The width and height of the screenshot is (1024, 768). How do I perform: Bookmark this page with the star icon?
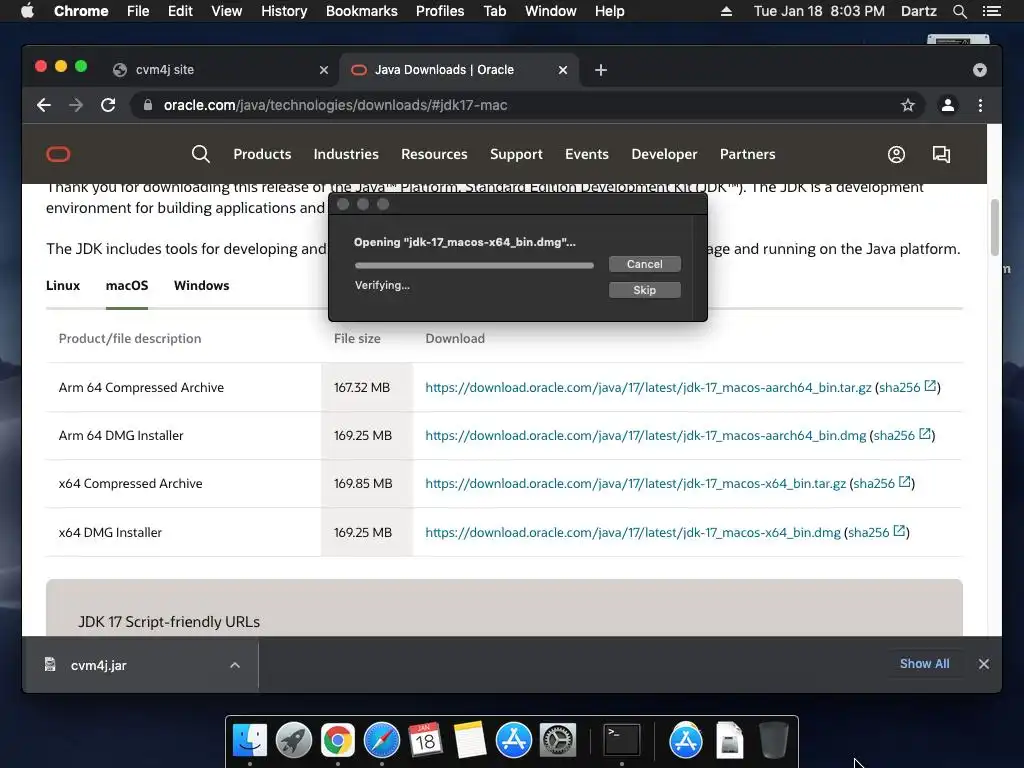coord(908,105)
